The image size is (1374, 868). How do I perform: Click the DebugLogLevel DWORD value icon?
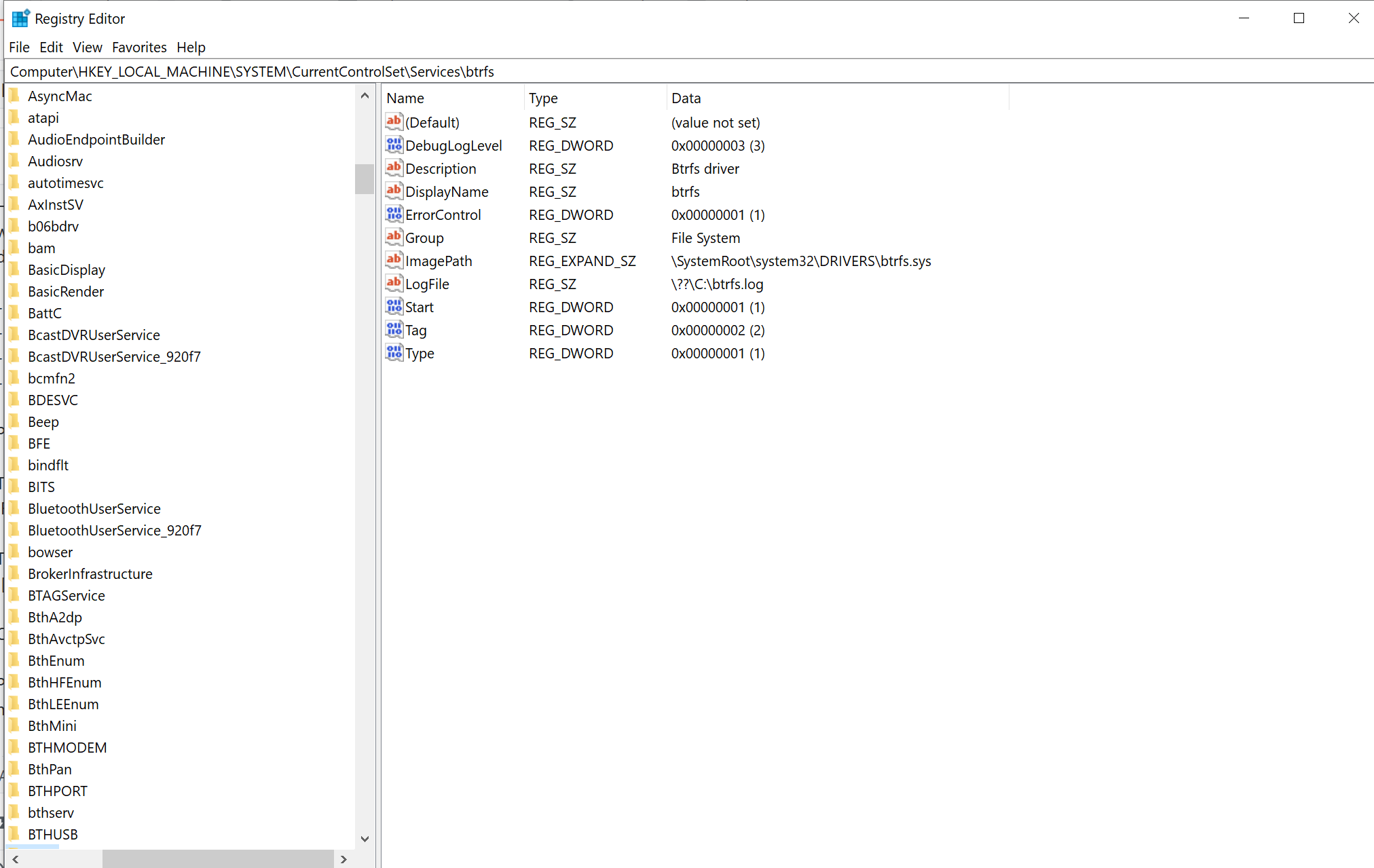394,145
